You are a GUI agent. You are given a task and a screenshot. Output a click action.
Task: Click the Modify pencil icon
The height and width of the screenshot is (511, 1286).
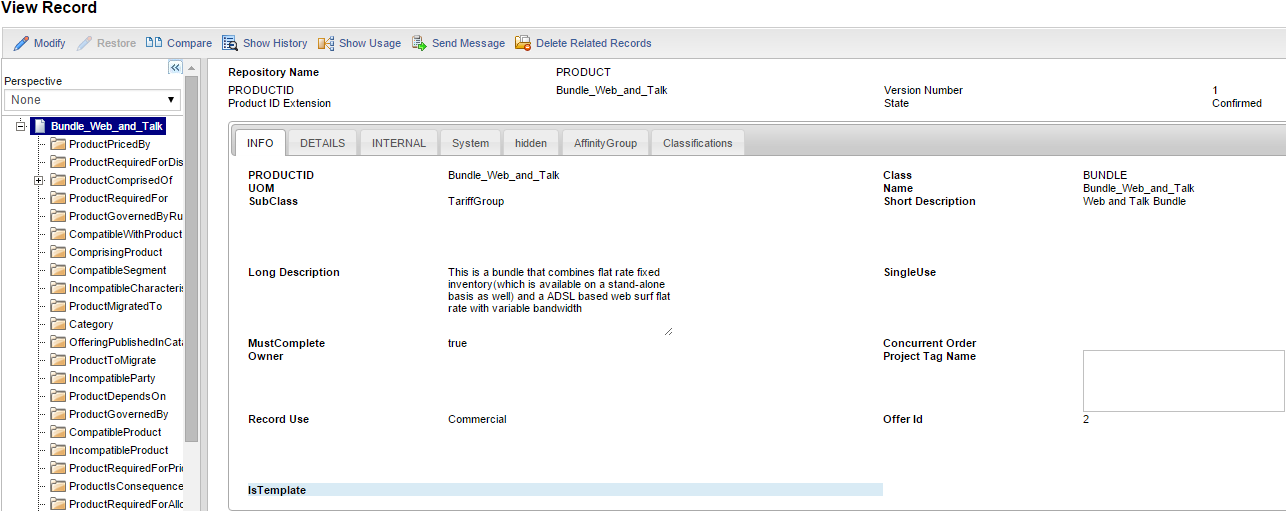tap(21, 43)
